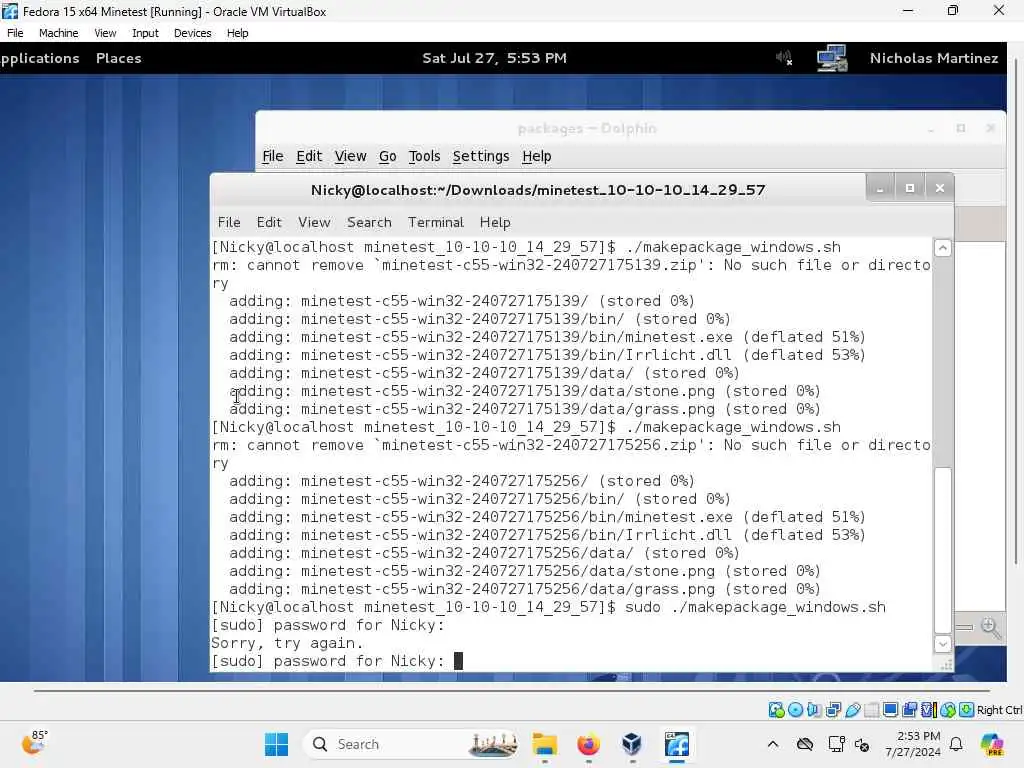Viewport: 1024px width, 768px height.
Task: Click the VirtualBox window vertical scrollbar
Action: (x=1016, y=312)
